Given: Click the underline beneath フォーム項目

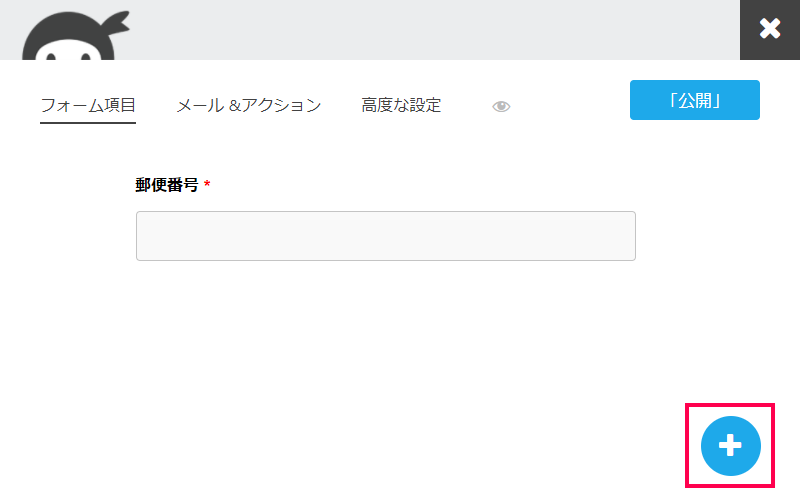Looking at the screenshot, I should point(88,122).
